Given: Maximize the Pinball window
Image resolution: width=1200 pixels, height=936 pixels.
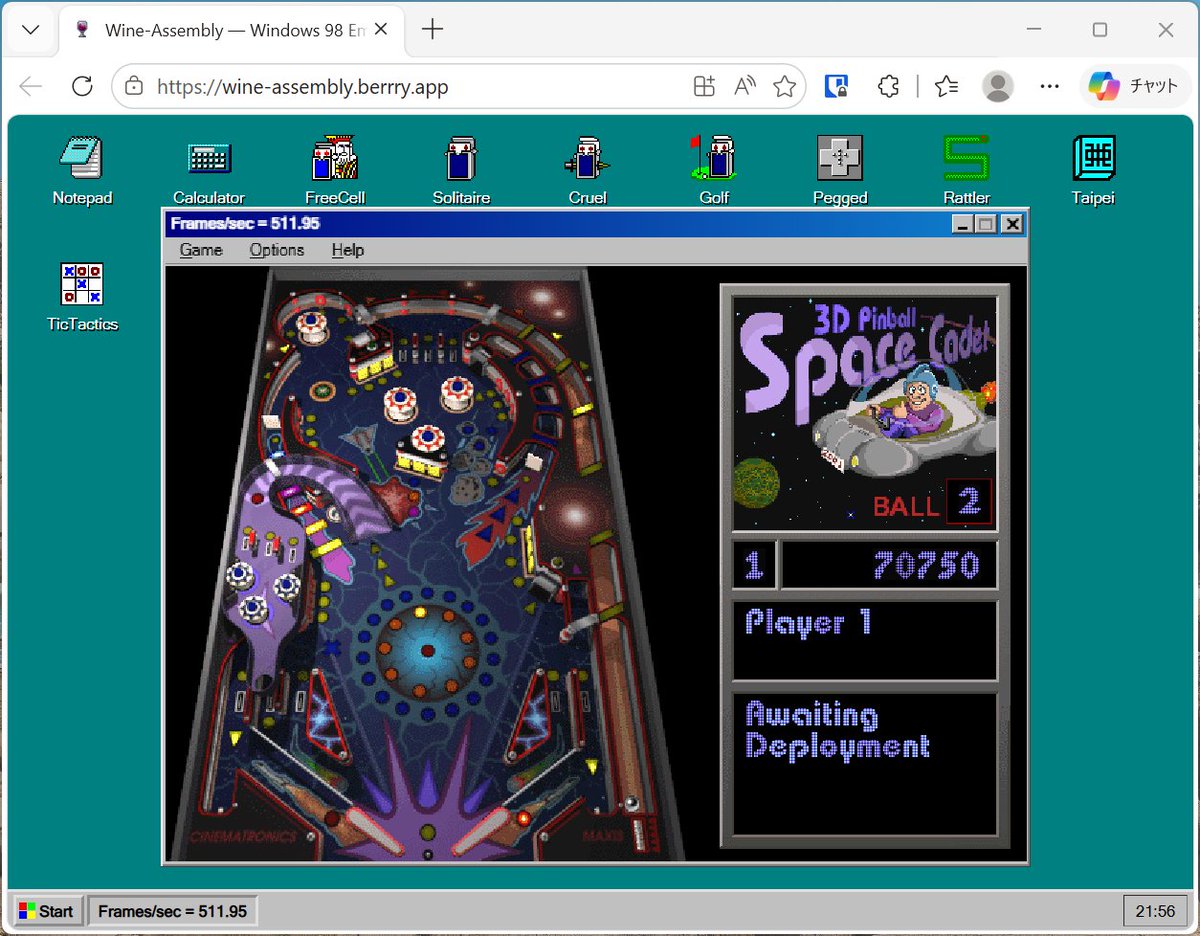Looking at the screenshot, I should 986,224.
